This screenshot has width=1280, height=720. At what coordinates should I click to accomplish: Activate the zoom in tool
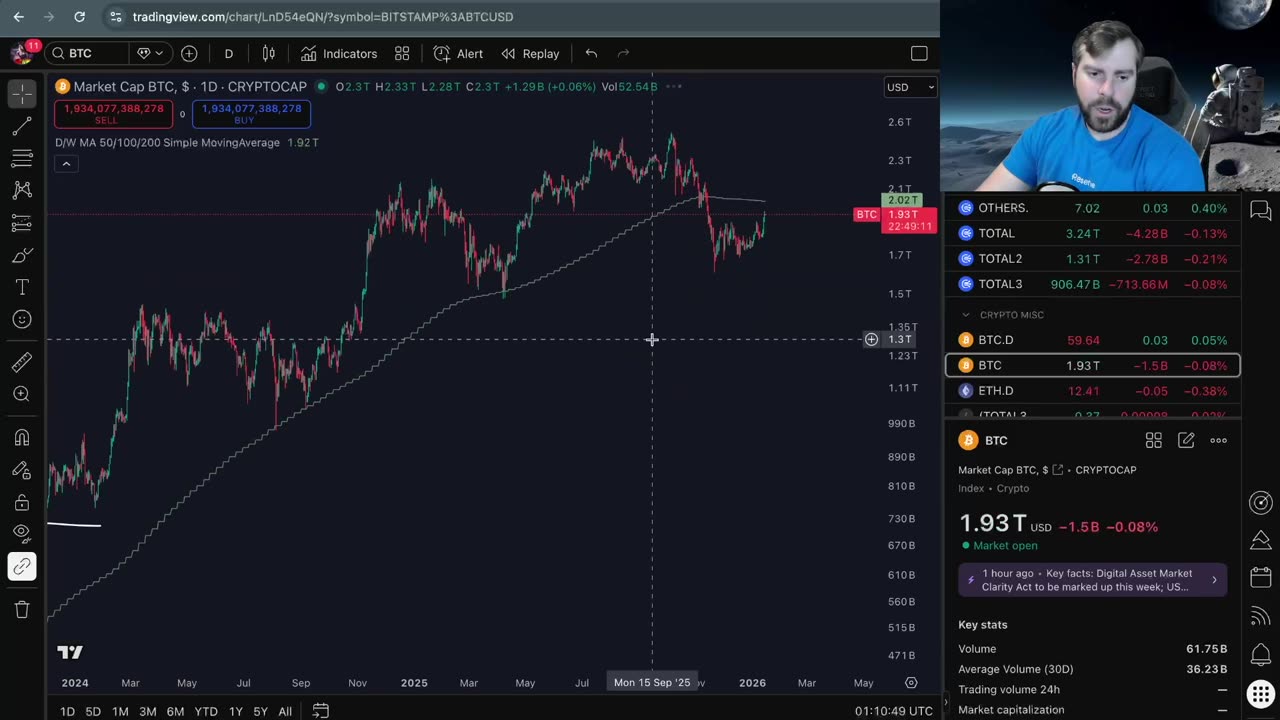pos(21,394)
